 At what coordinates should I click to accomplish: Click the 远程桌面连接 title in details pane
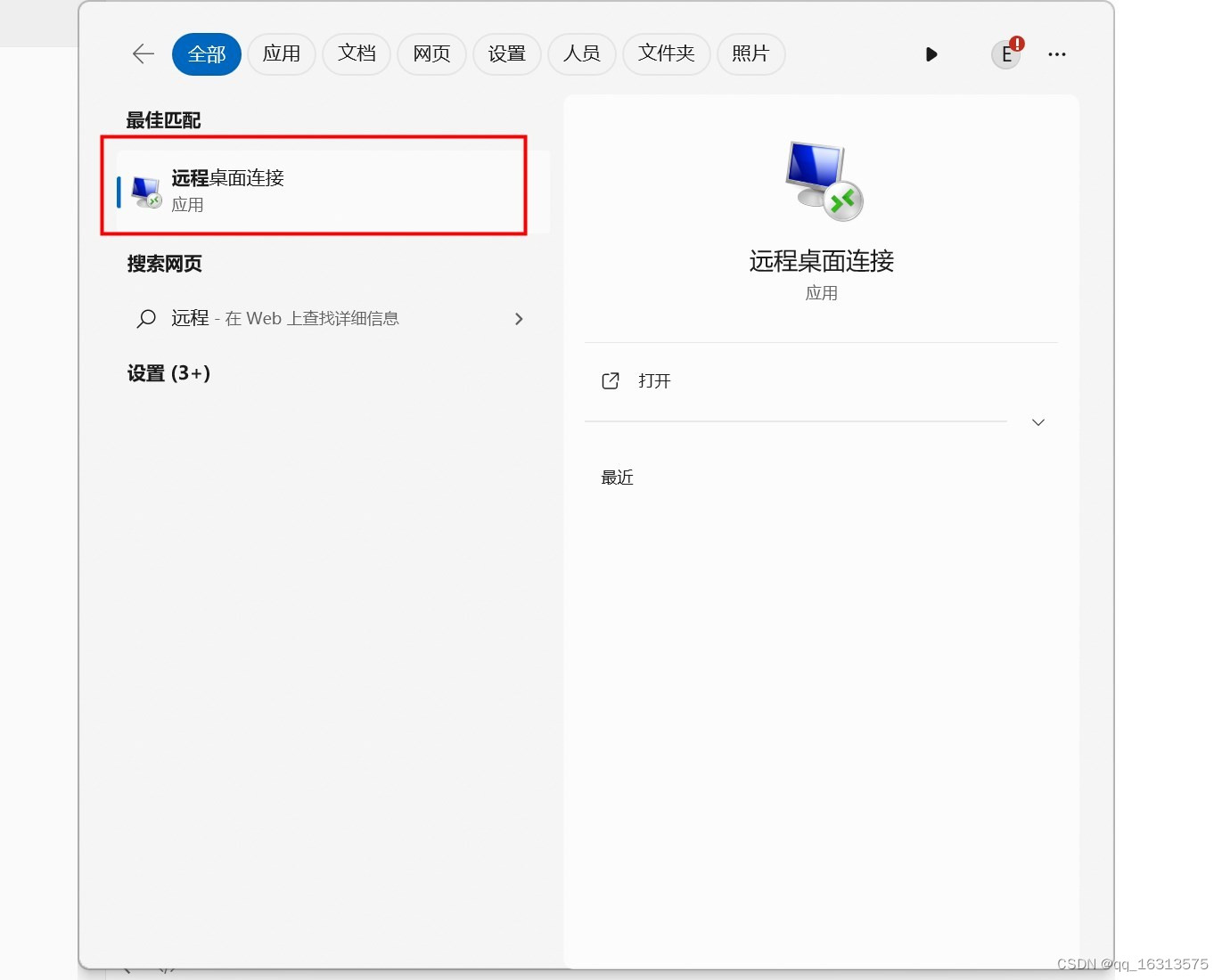point(821,261)
